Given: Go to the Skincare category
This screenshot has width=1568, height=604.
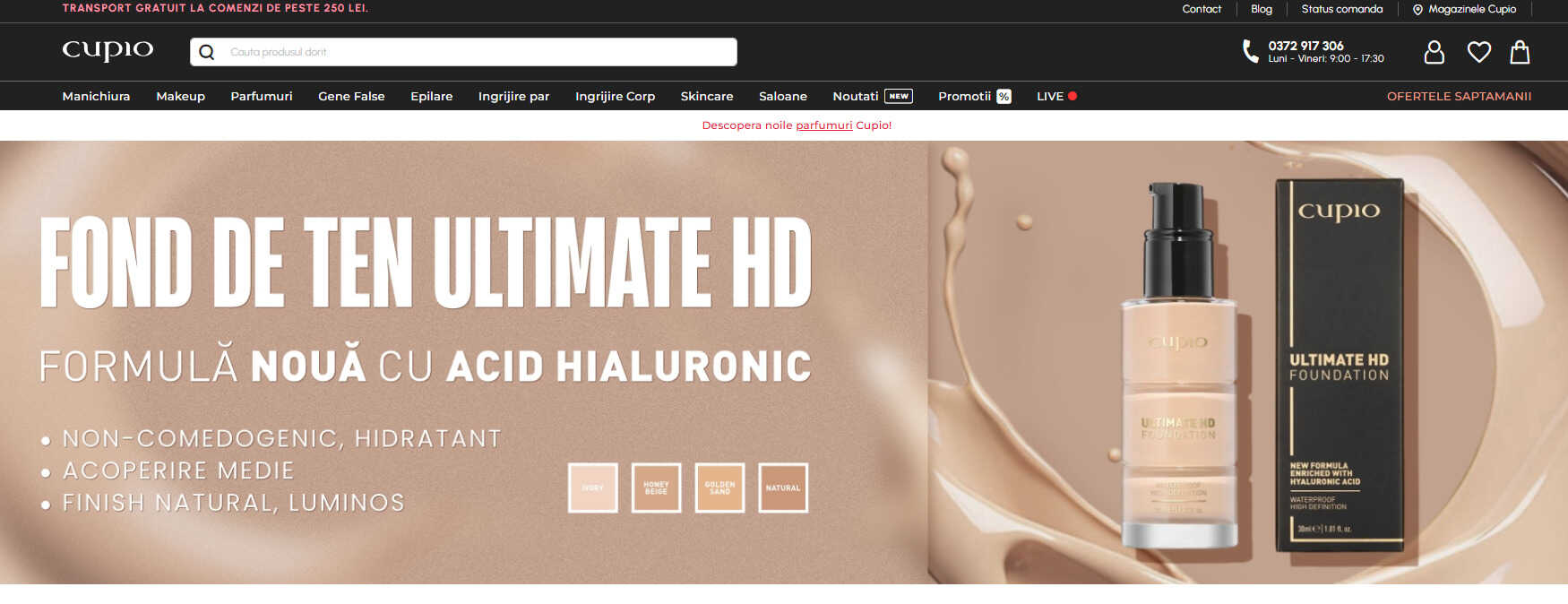Looking at the screenshot, I should 706,97.
